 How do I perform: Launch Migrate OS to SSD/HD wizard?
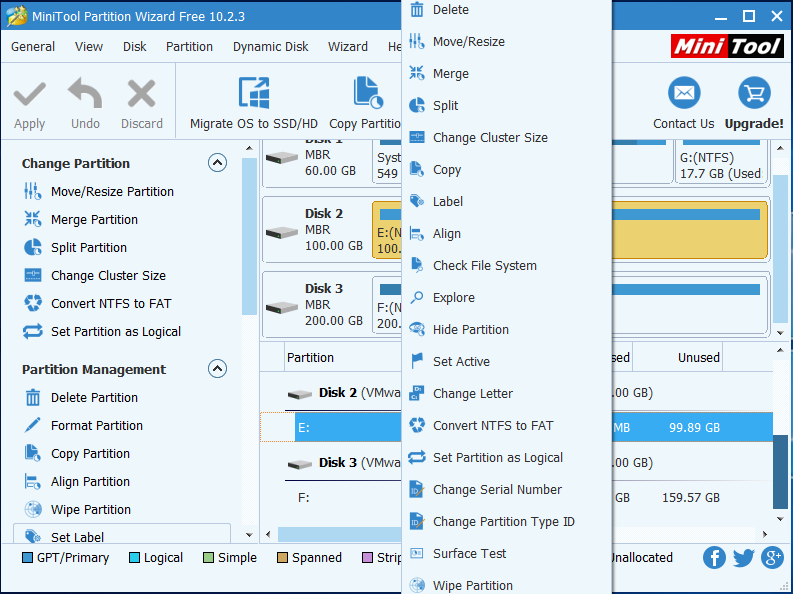tap(253, 104)
